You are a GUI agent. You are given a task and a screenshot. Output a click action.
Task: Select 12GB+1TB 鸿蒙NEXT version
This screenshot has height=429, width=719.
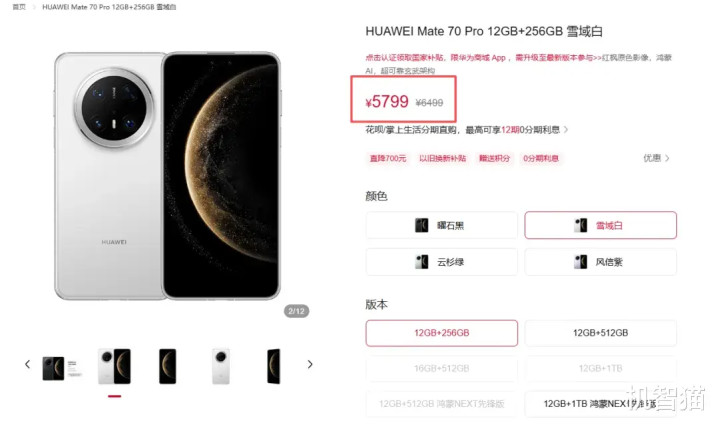pyautogui.click(x=600, y=404)
